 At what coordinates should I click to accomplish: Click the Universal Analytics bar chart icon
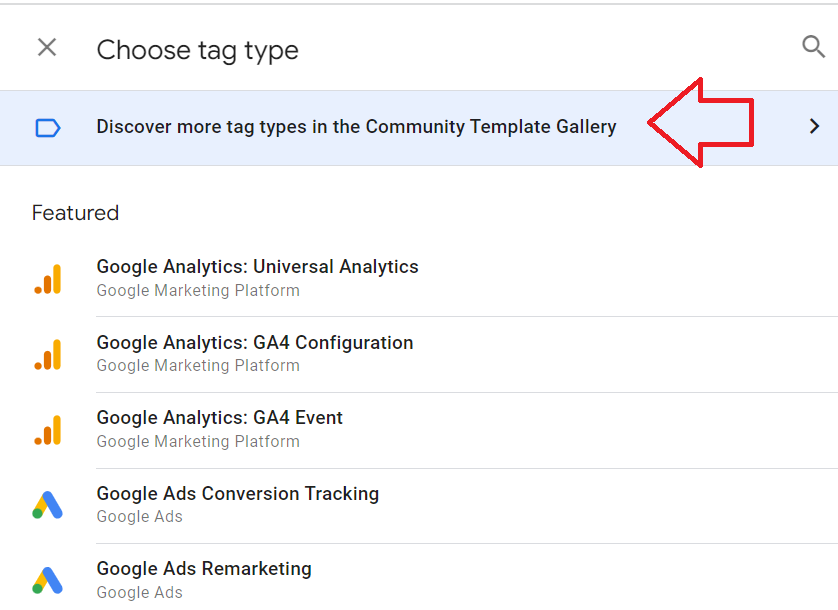tap(48, 279)
